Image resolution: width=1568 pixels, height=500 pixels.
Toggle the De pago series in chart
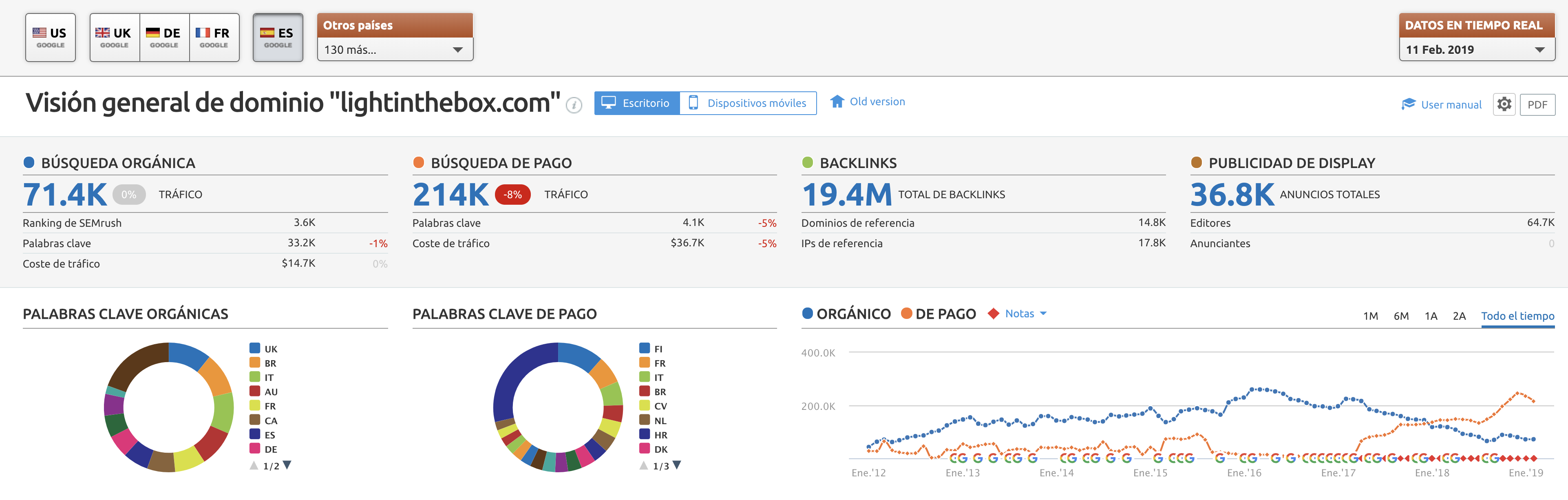tap(939, 314)
